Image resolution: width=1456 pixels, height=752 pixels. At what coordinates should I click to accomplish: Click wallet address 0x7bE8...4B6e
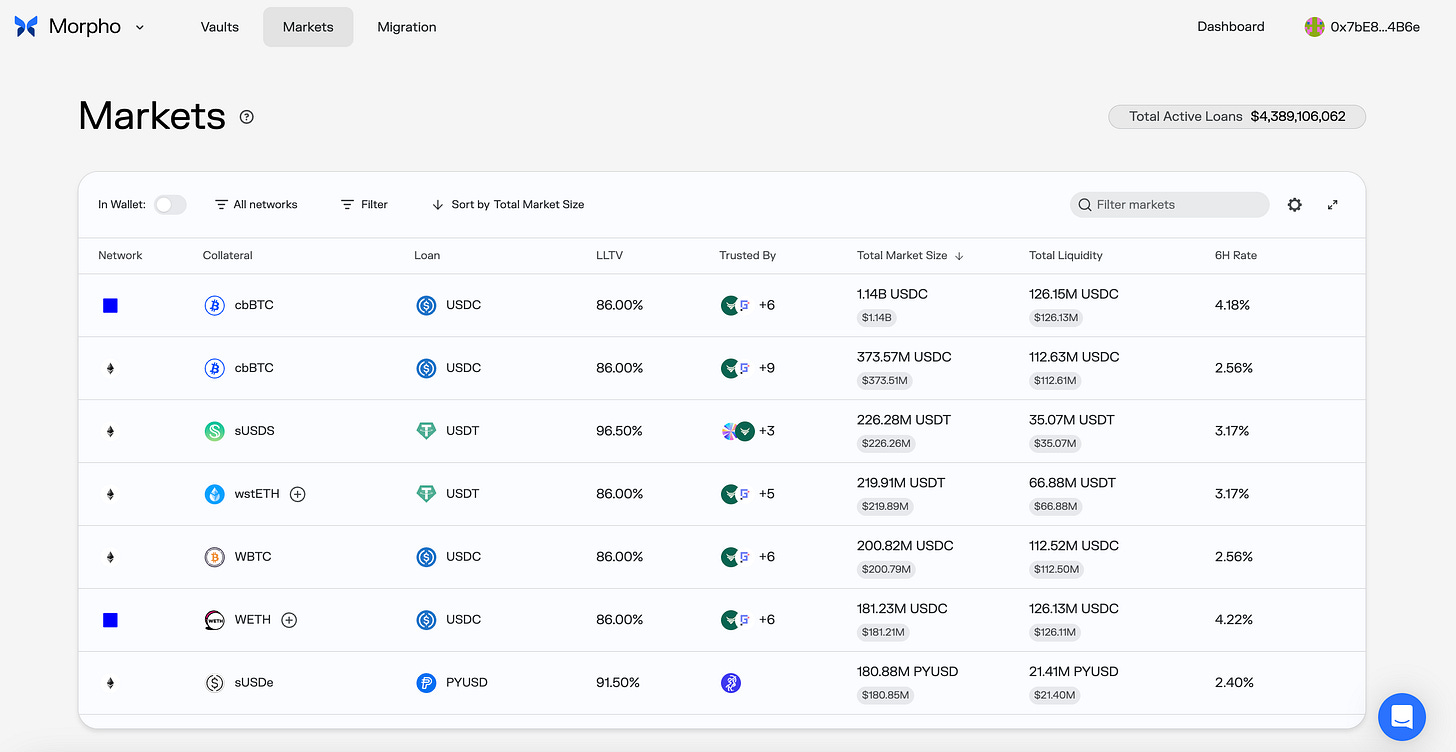1375,27
